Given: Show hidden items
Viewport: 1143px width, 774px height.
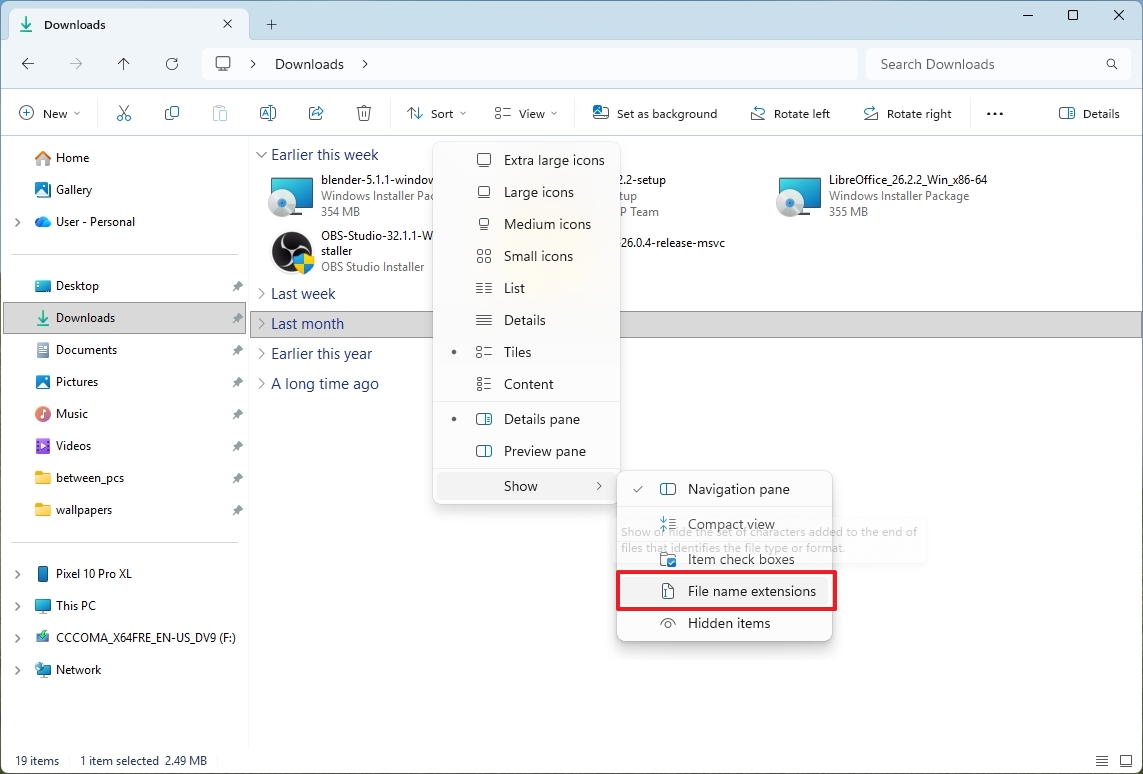Looking at the screenshot, I should 727,623.
